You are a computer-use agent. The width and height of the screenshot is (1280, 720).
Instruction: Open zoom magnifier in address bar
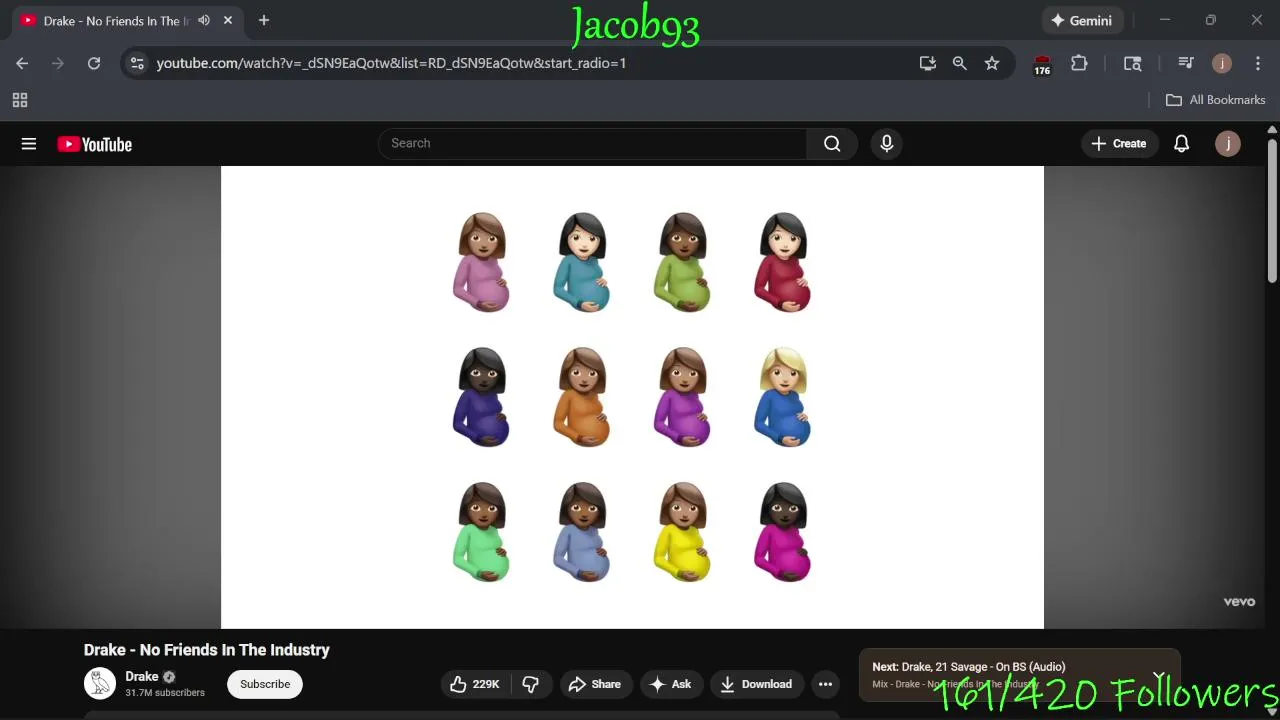click(x=959, y=63)
